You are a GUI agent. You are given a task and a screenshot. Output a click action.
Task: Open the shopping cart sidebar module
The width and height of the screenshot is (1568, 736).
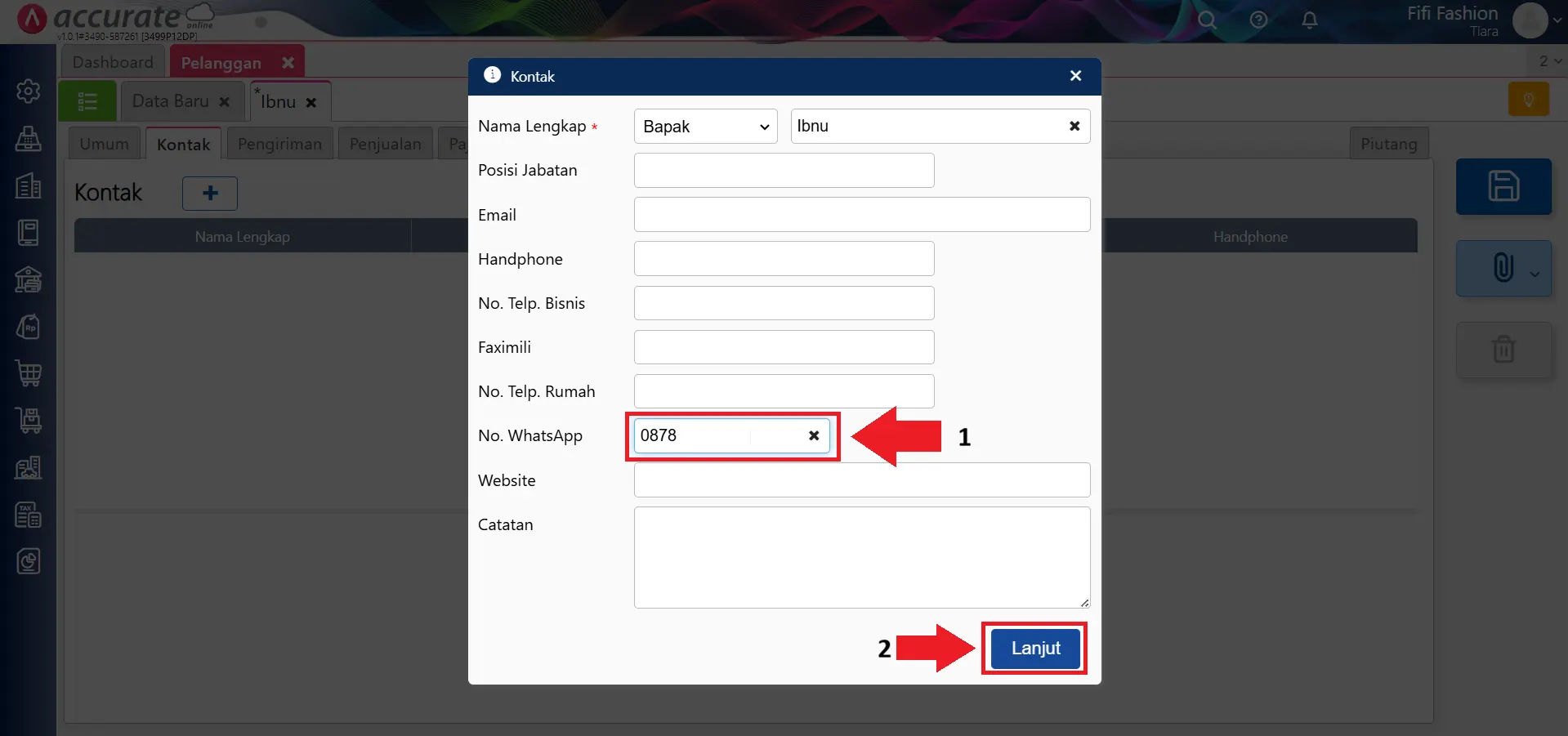pos(29,373)
